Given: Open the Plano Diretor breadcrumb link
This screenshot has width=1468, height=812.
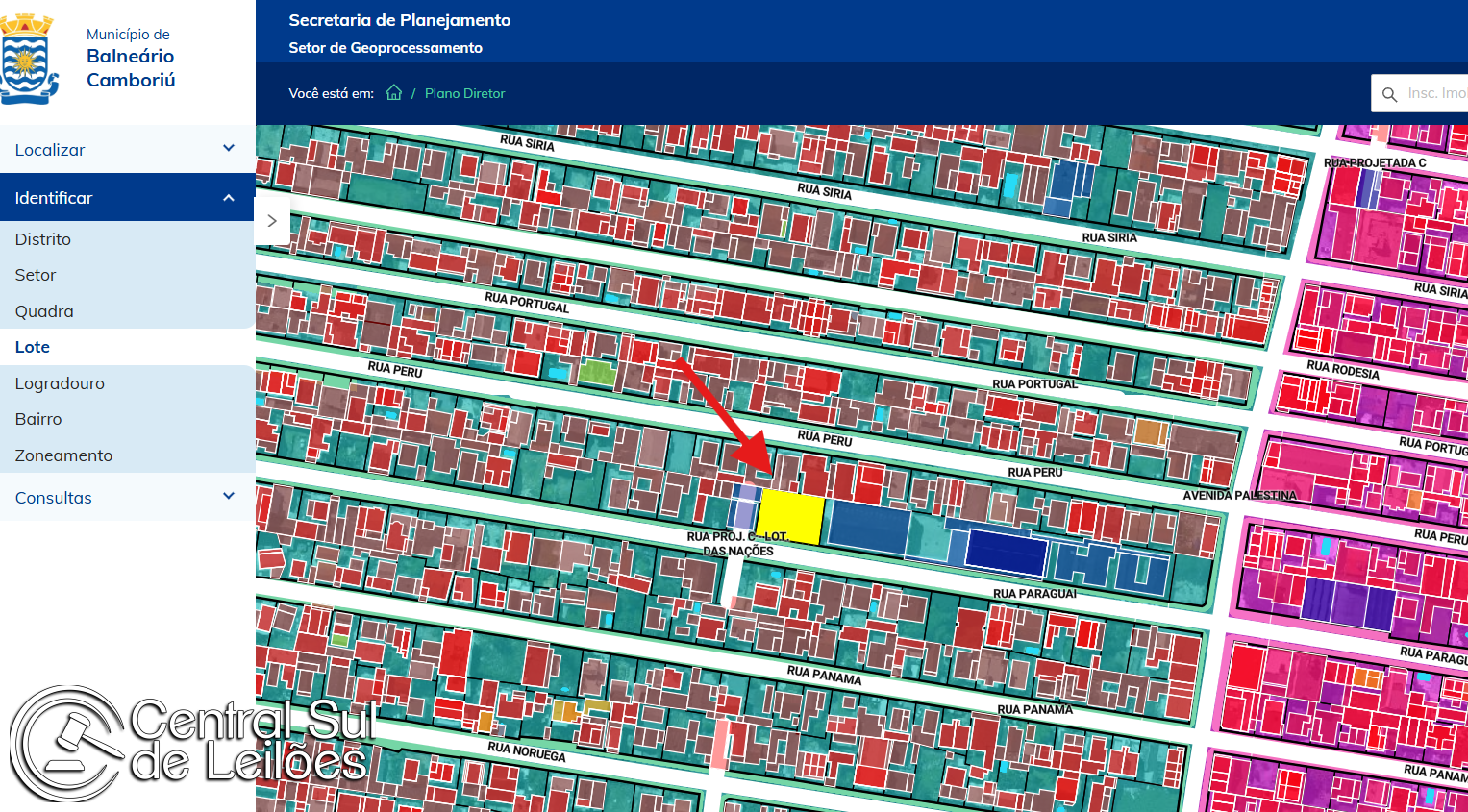Looking at the screenshot, I should point(464,93).
